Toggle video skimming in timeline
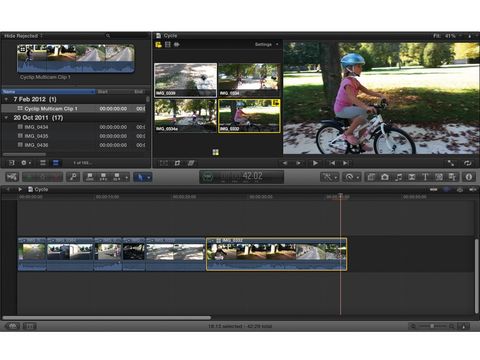Screen dimensions: 480x360 pos(433,189)
